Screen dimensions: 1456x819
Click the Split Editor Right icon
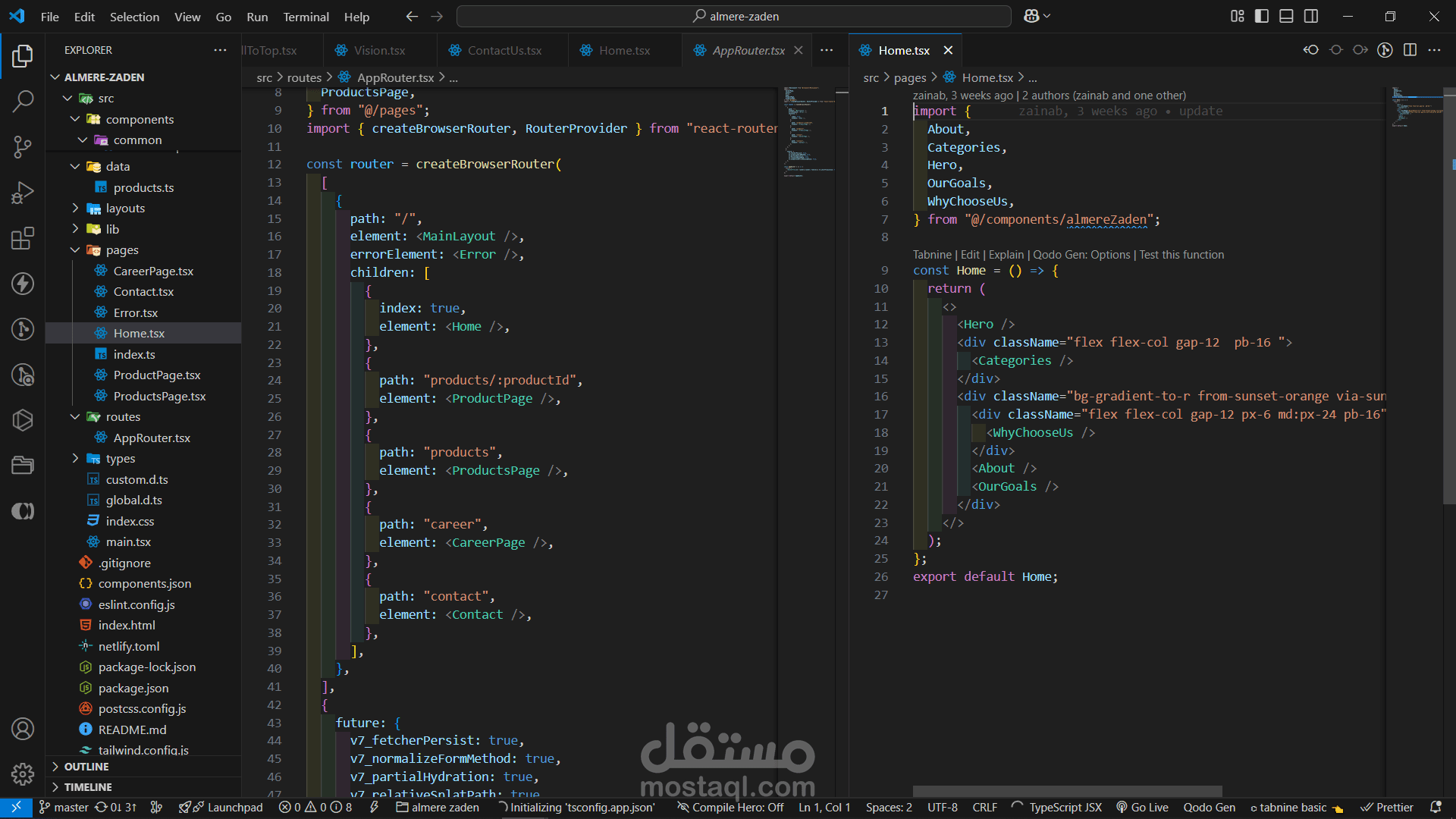tap(1410, 50)
